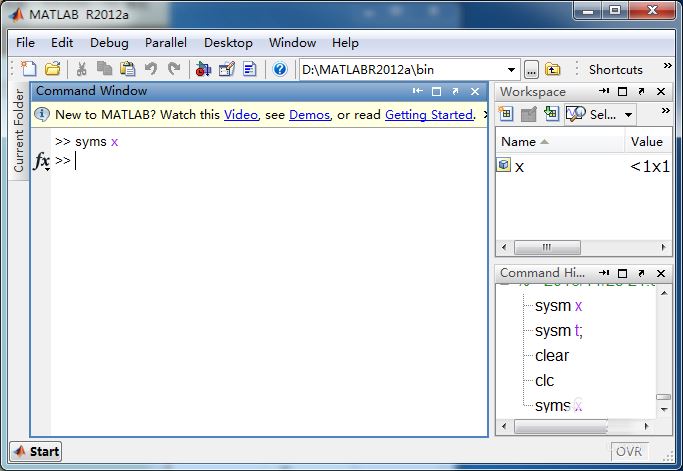Viewport: 683px width, 471px height.
Task: Select 'sysm x' history entry
Action: (558, 306)
